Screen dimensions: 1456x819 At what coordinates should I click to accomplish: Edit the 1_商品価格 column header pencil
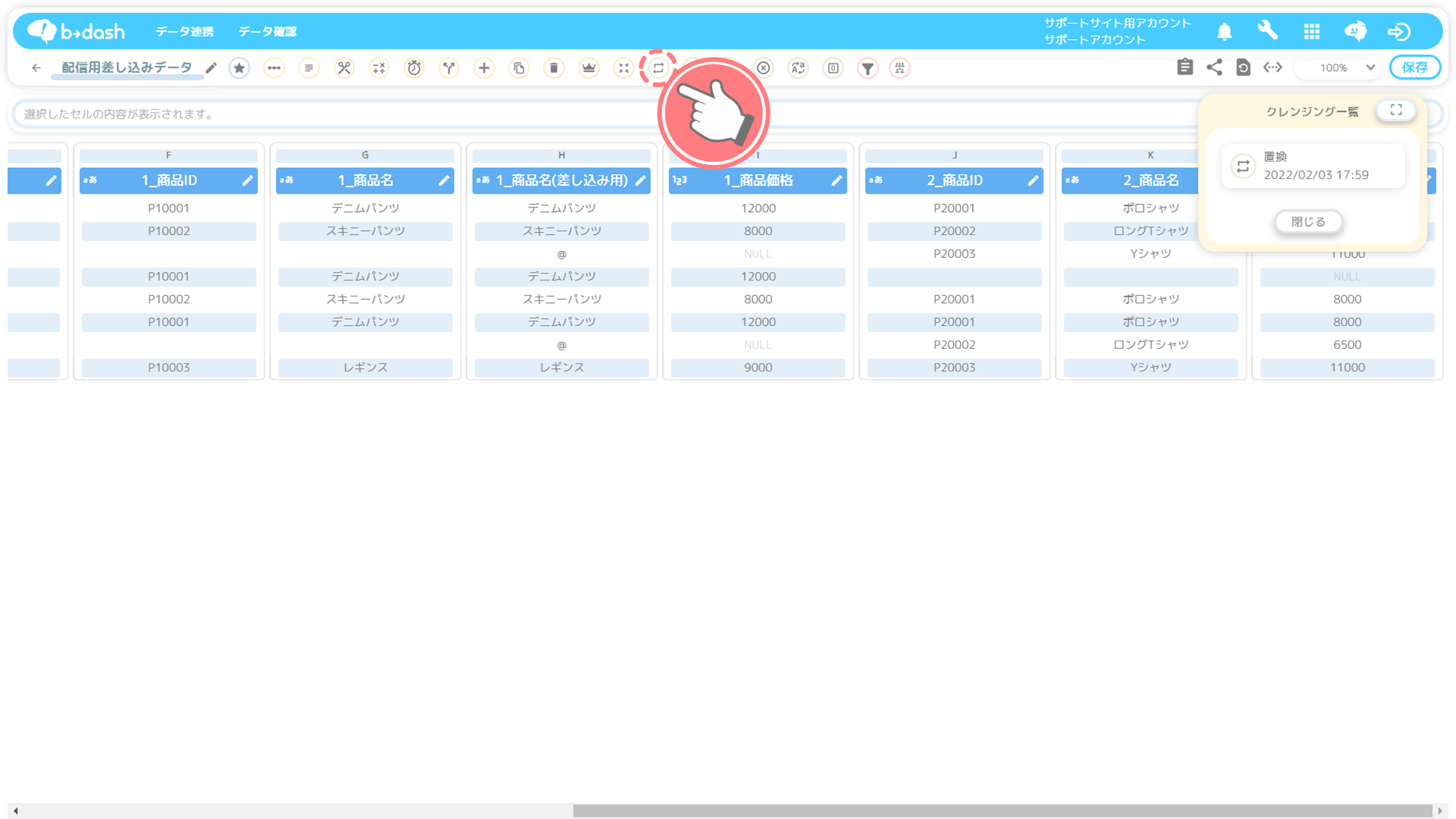[x=837, y=180]
